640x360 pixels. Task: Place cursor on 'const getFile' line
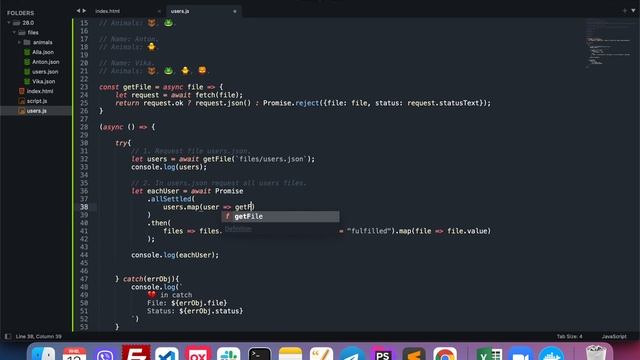click(161, 87)
